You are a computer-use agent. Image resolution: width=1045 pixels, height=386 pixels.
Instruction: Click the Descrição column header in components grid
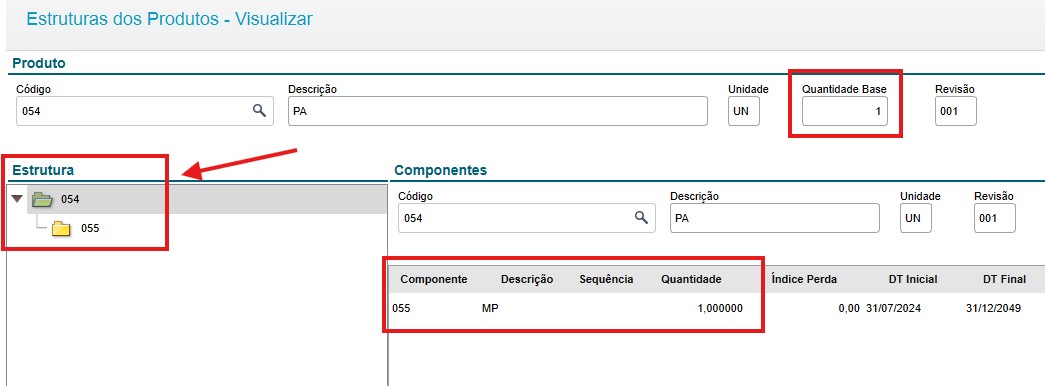pyautogui.click(x=527, y=279)
